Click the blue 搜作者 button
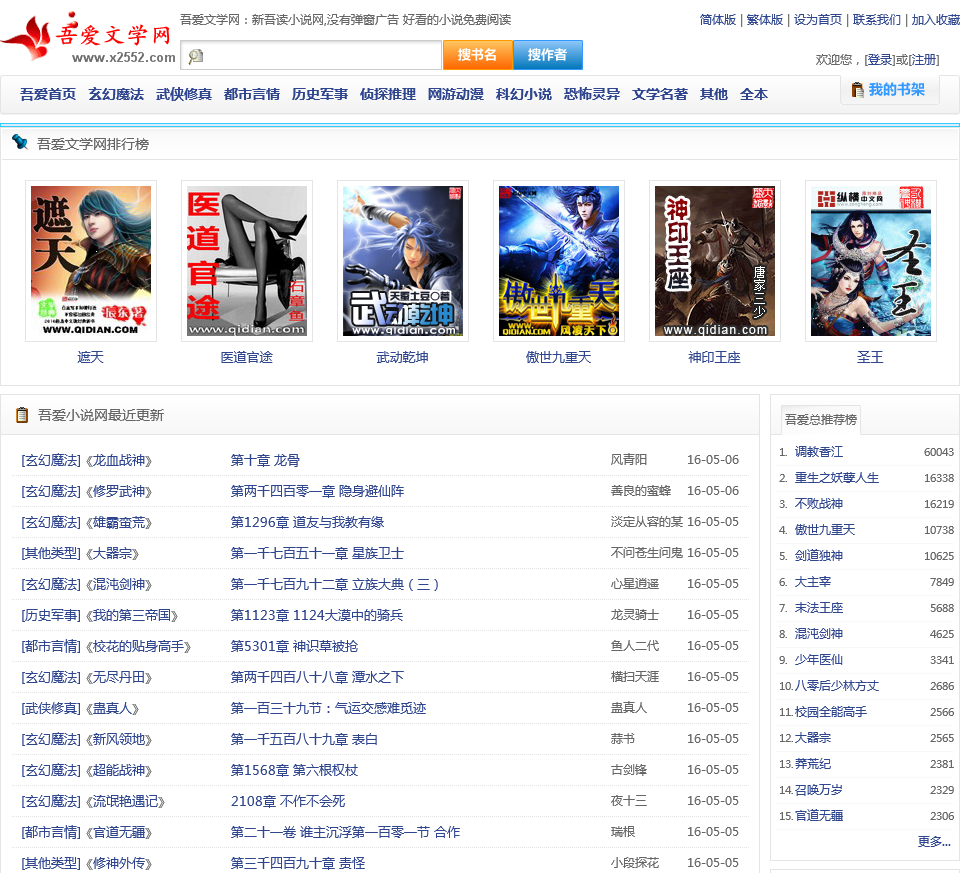The image size is (960, 873). [x=547, y=55]
